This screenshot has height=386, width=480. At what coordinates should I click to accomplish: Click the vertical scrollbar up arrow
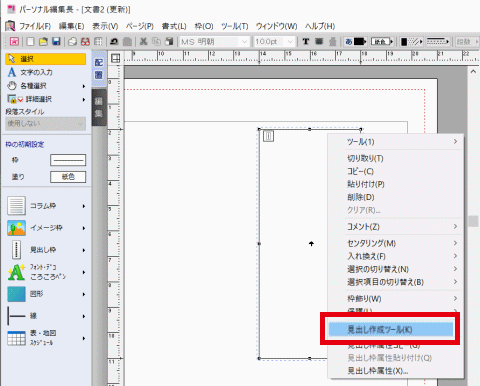(473, 71)
